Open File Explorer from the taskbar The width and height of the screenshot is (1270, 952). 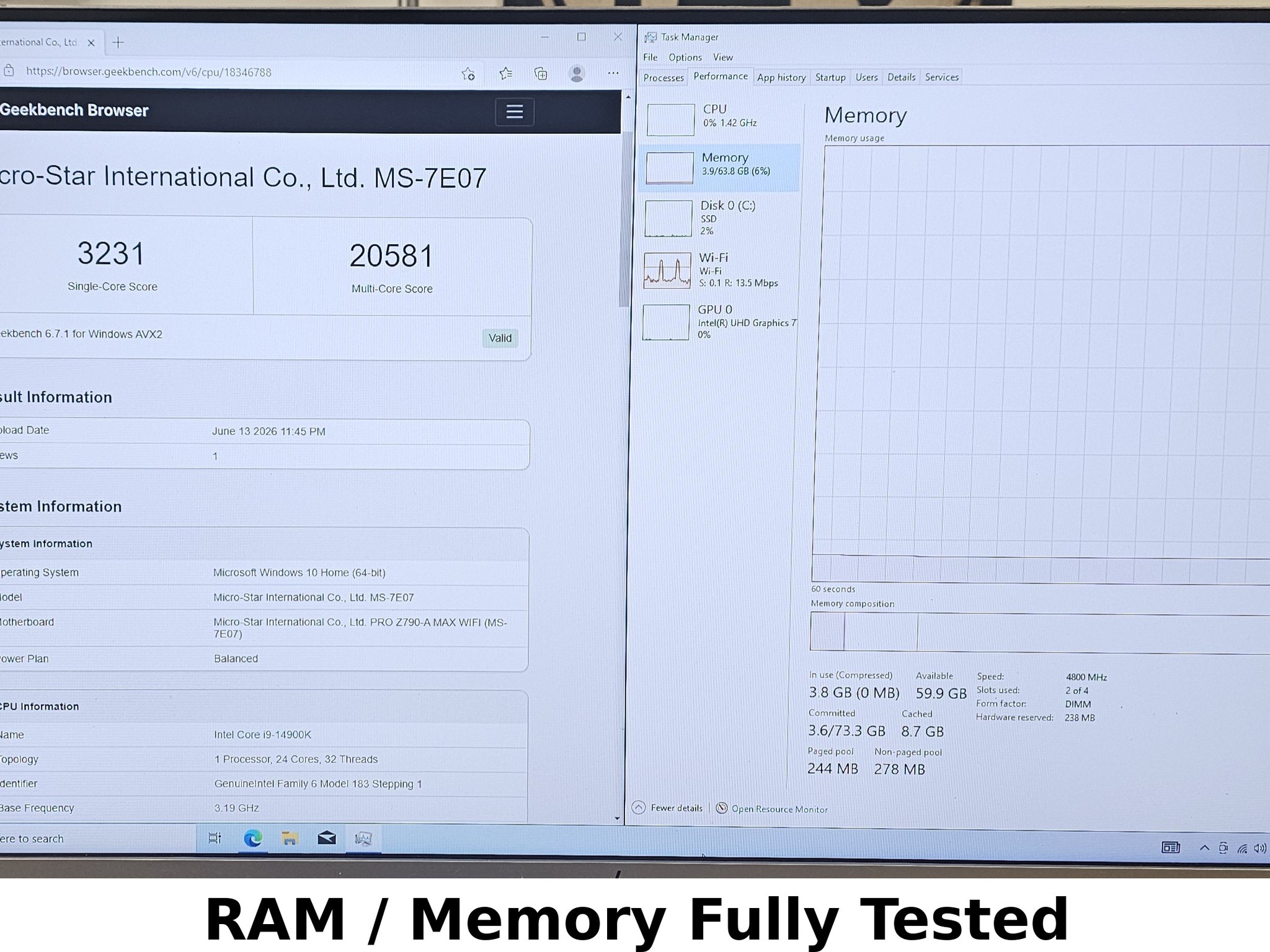point(289,839)
